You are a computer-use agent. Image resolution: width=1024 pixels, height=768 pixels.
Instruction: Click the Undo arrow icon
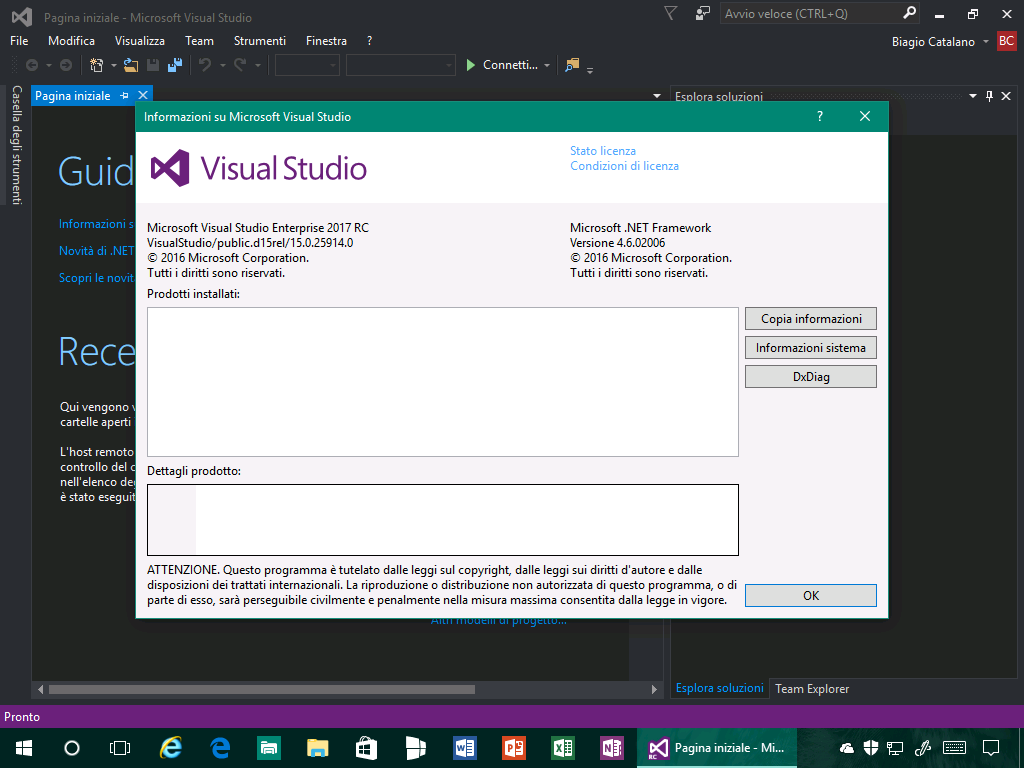coord(205,65)
